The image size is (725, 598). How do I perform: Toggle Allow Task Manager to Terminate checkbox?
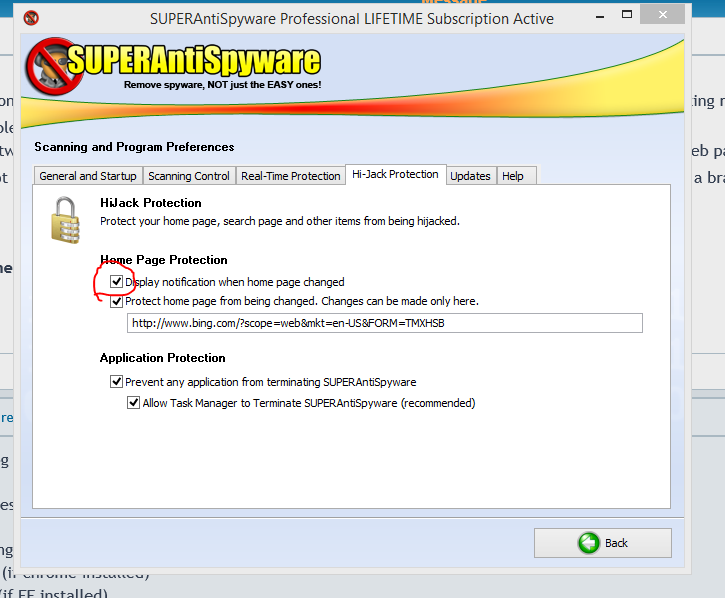pyautogui.click(x=134, y=403)
